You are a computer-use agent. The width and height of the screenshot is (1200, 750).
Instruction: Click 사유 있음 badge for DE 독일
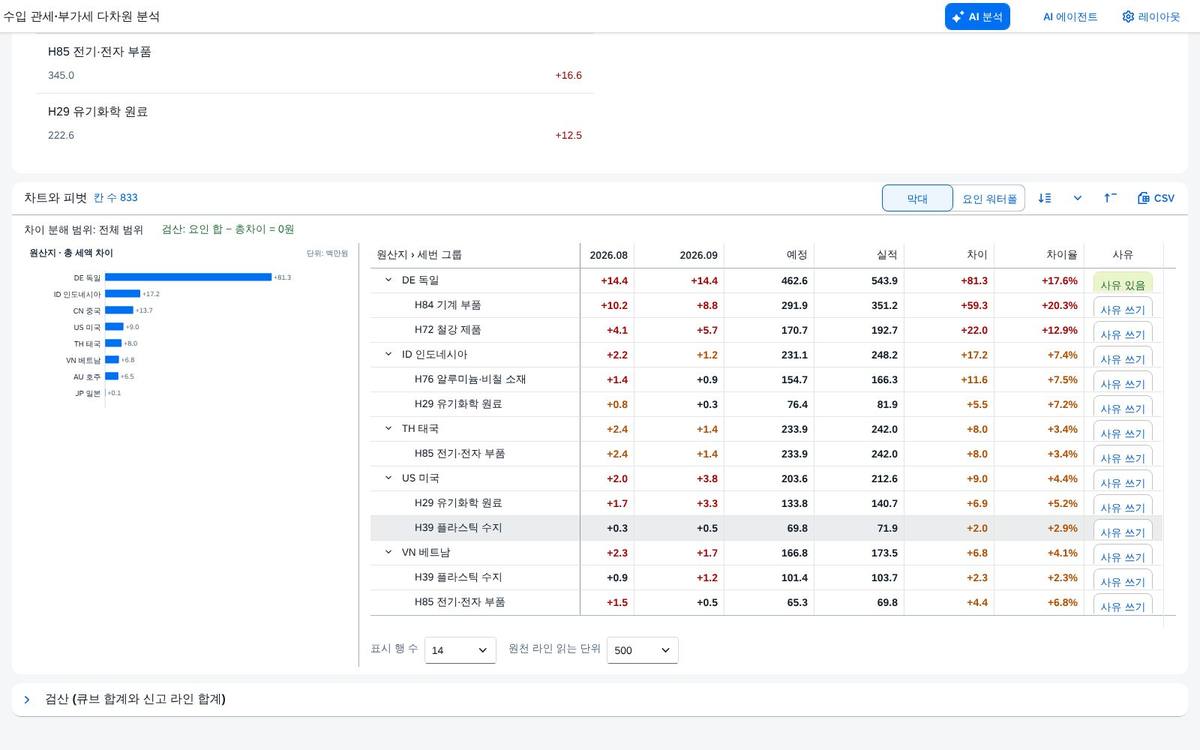[1123, 283]
